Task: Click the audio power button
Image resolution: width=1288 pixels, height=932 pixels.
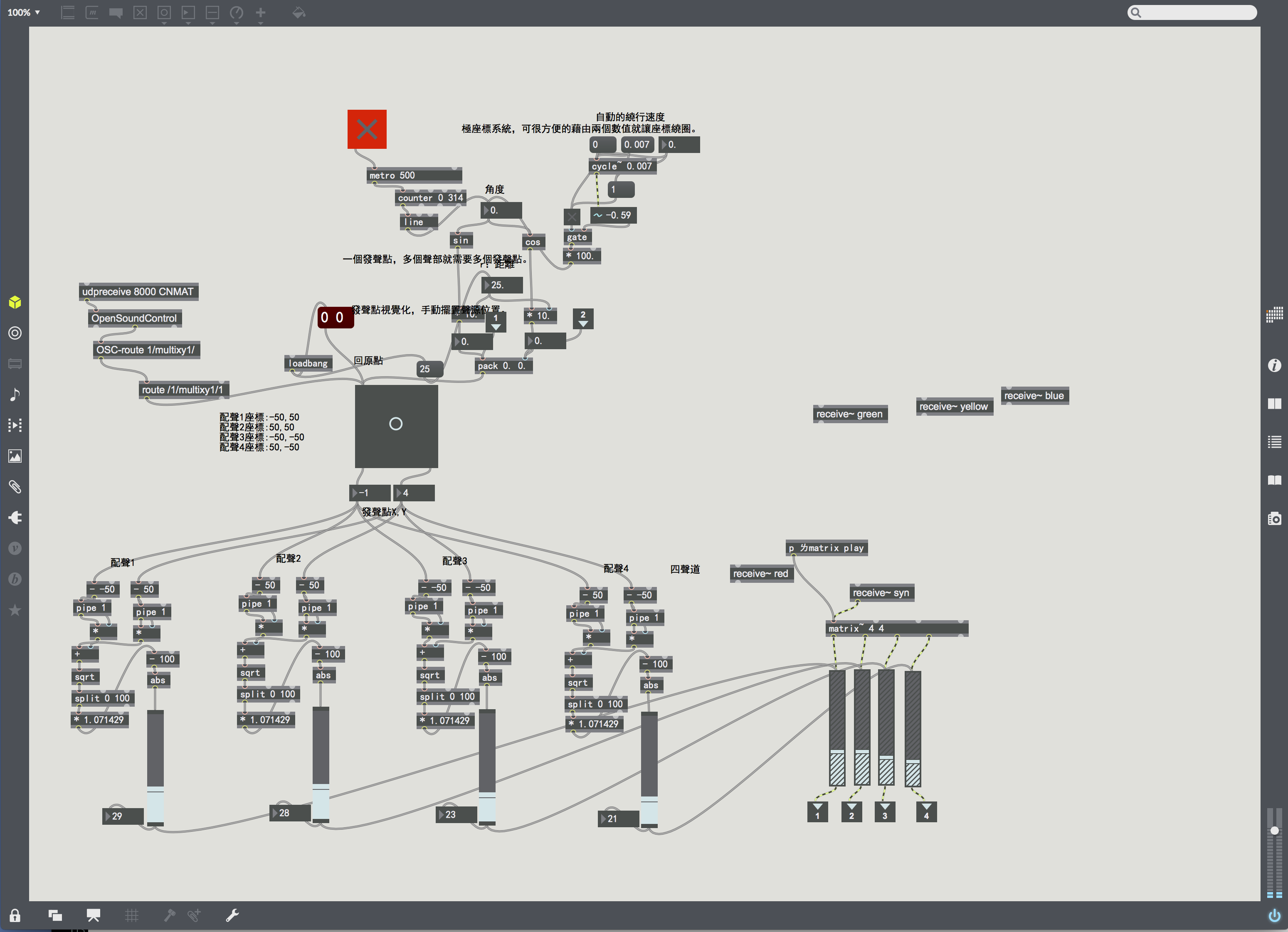Action: 1274,915
